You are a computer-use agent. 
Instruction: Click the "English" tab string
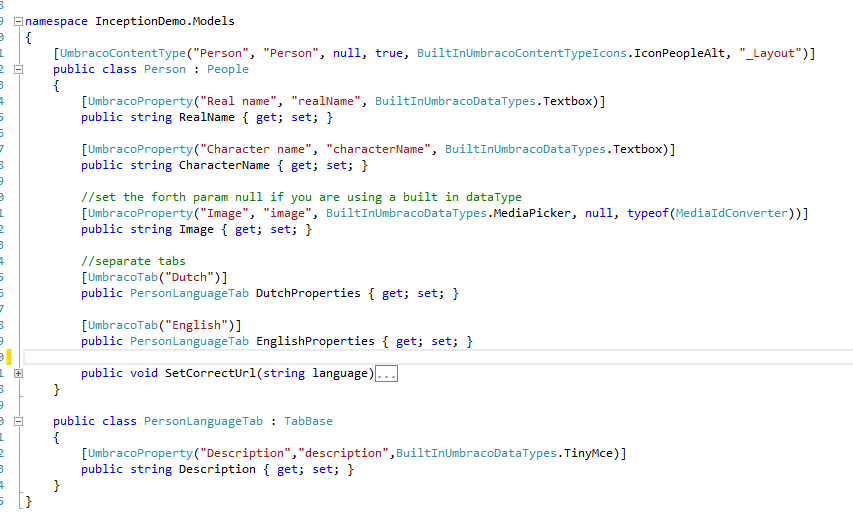196,325
